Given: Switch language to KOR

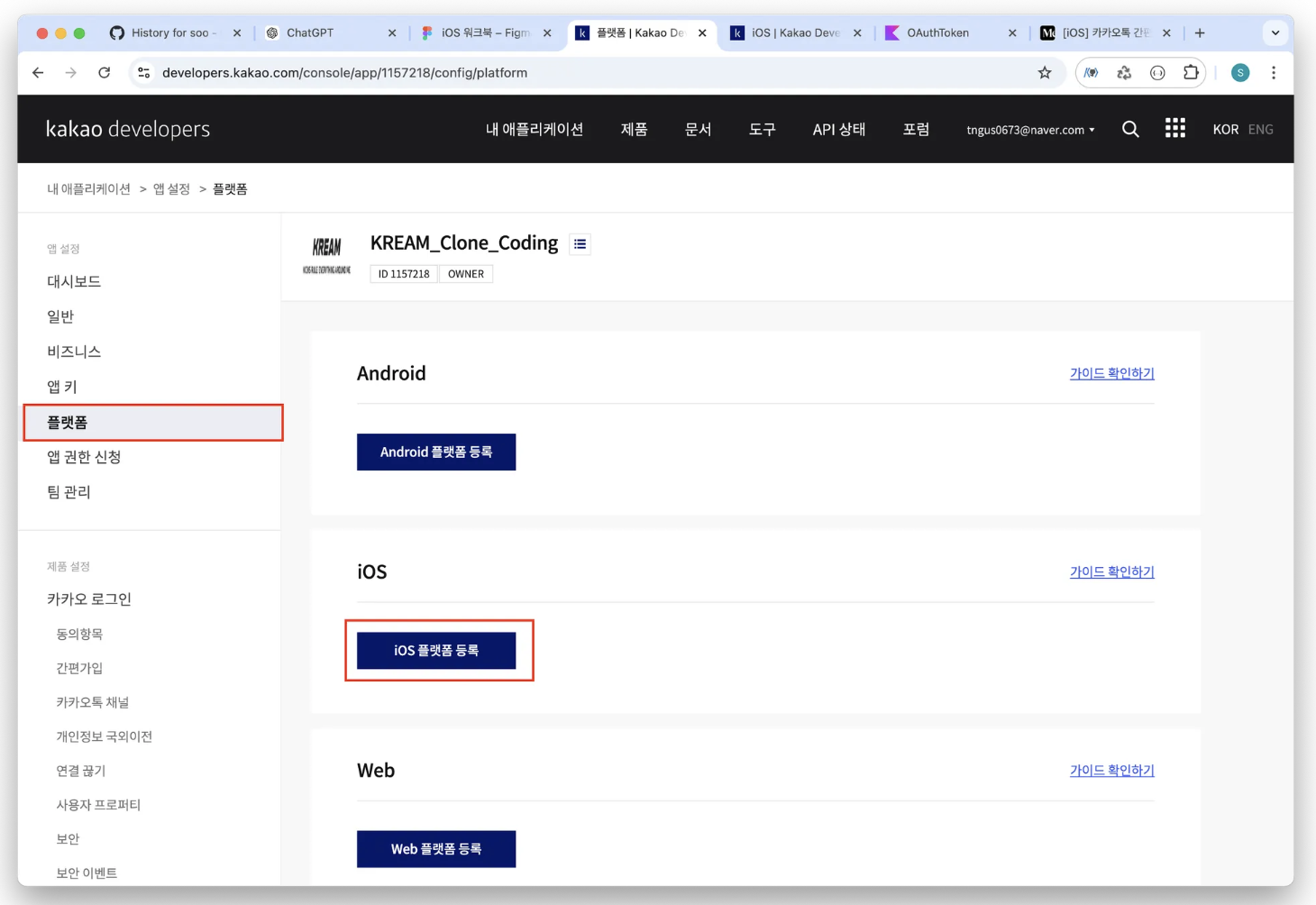Looking at the screenshot, I should click(1226, 129).
